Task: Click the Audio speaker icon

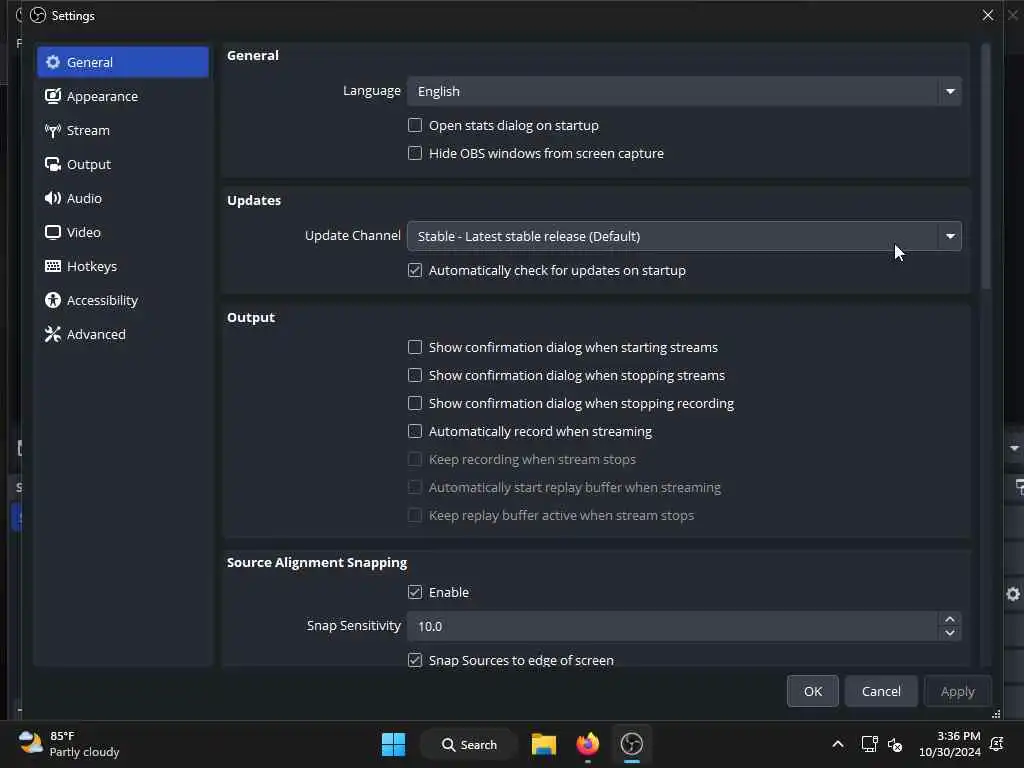Action: coord(53,198)
